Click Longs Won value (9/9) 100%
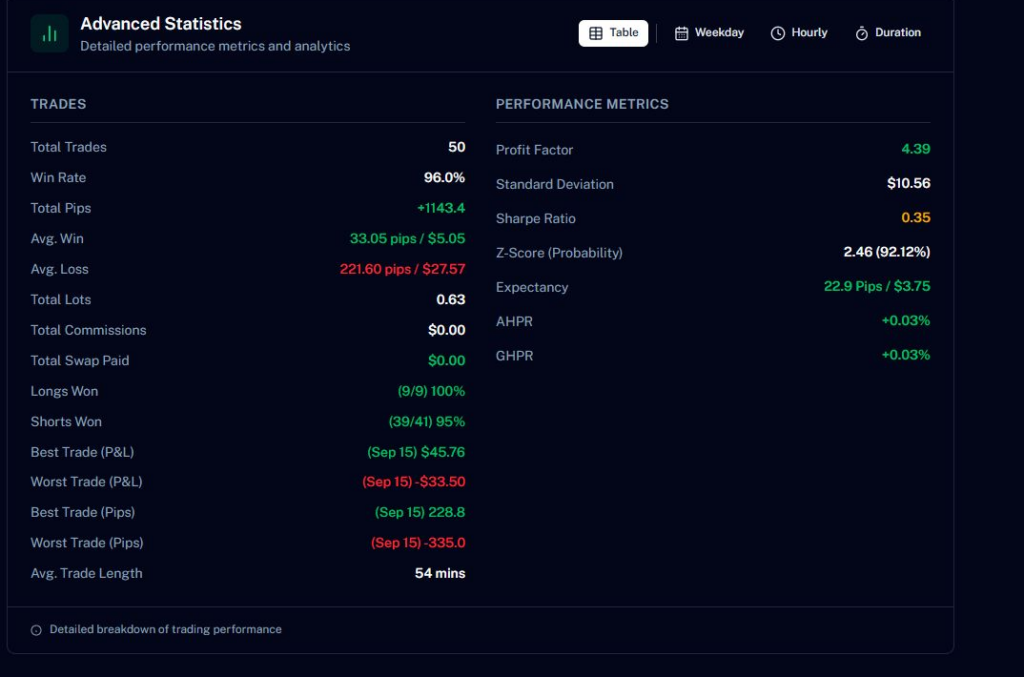The image size is (1024, 677). (x=431, y=392)
